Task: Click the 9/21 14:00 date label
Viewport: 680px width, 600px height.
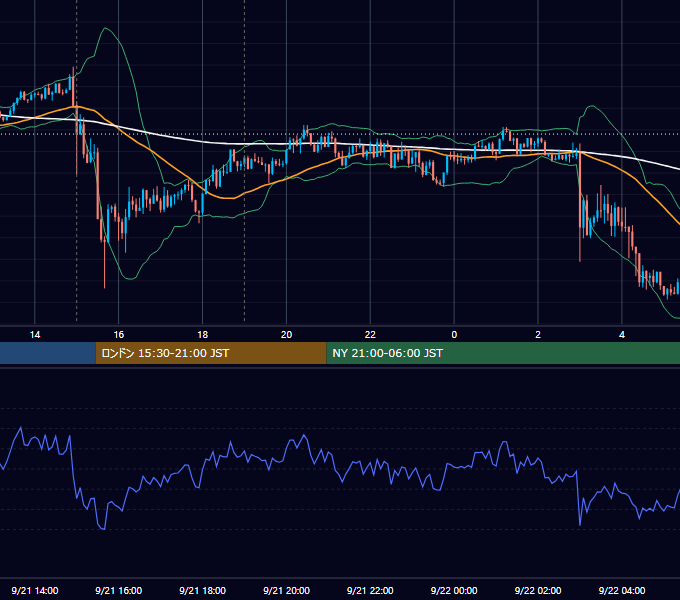Action: coord(35,590)
